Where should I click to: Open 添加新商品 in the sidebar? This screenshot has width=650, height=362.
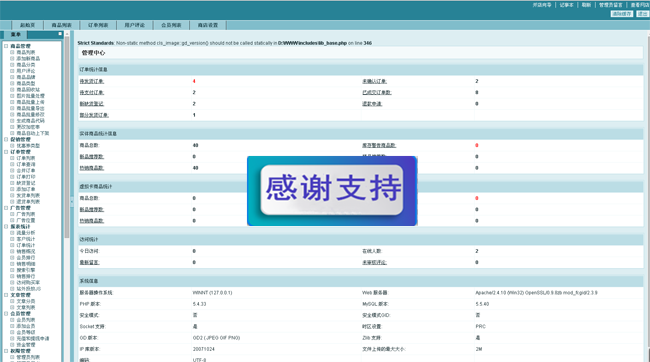[x=28, y=58]
